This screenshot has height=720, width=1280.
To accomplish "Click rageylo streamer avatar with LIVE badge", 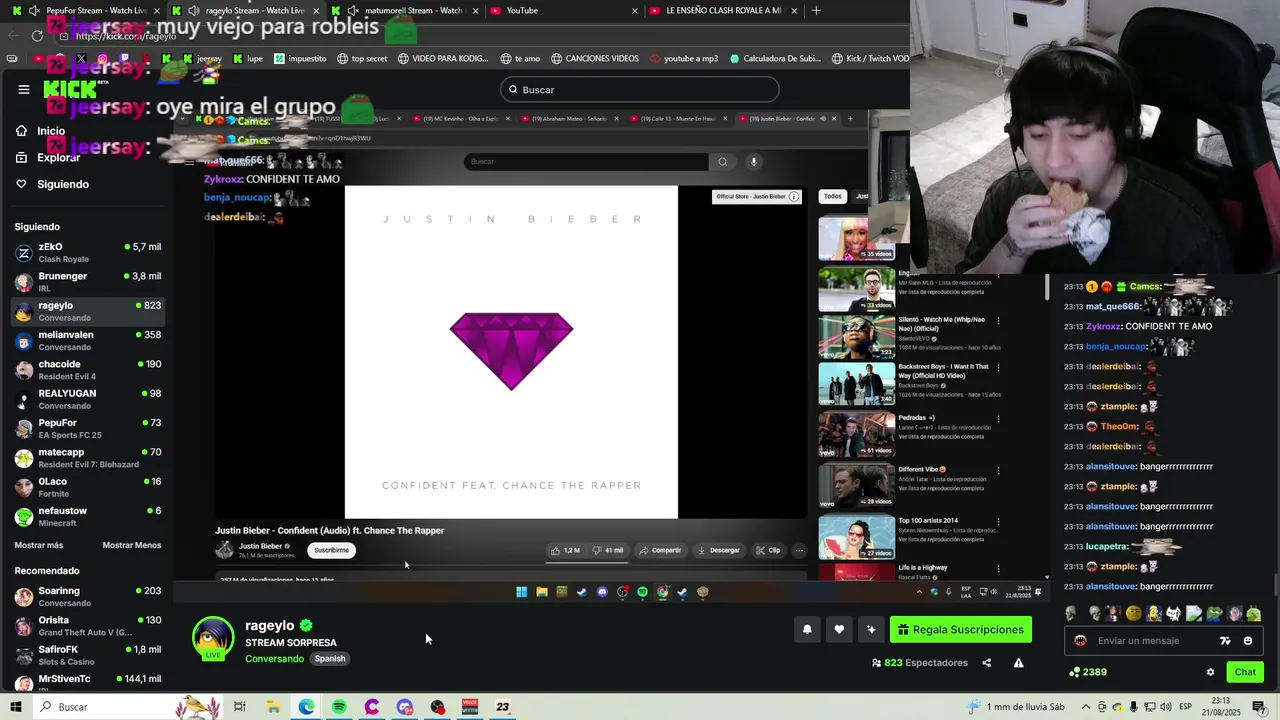I will pos(213,640).
